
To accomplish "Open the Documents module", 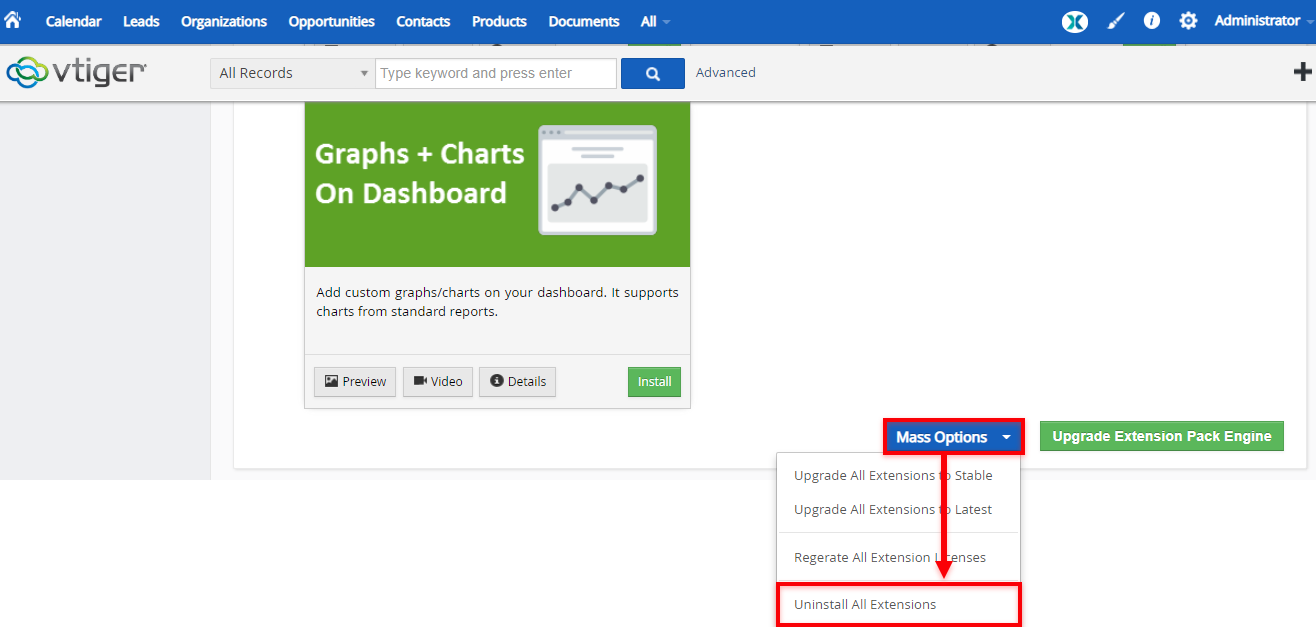I will [584, 21].
